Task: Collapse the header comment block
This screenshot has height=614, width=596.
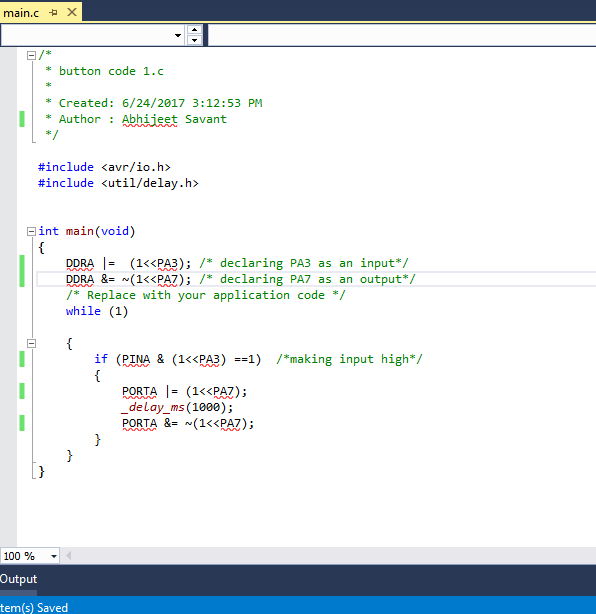Action: pos(31,56)
